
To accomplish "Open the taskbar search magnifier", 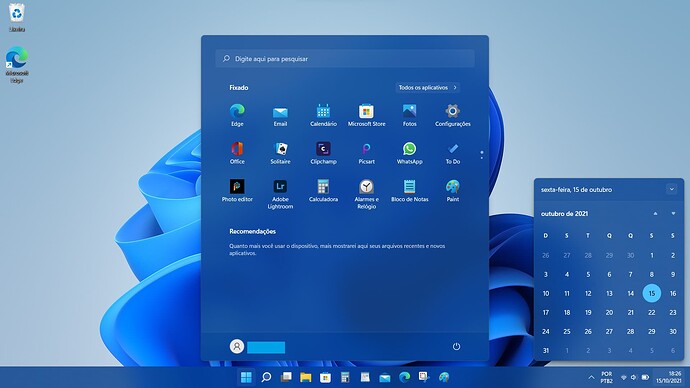I will coord(266,377).
